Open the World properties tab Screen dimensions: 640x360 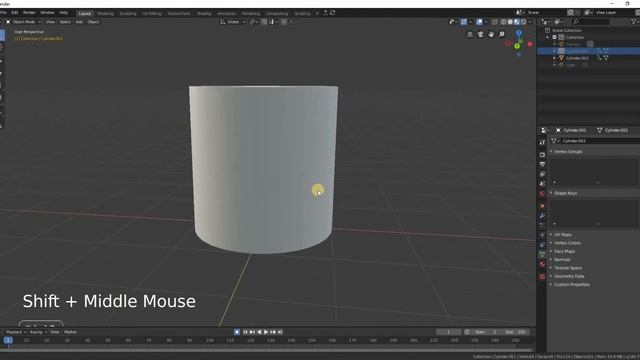click(x=542, y=194)
